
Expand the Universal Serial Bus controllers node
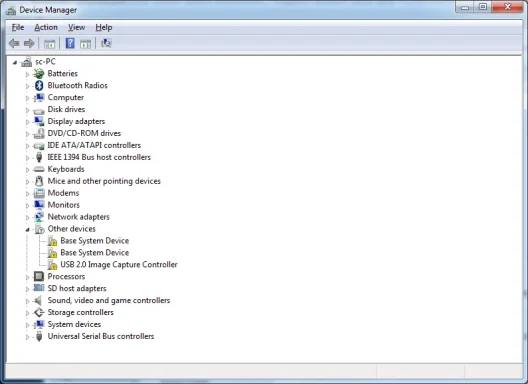[x=28, y=337]
